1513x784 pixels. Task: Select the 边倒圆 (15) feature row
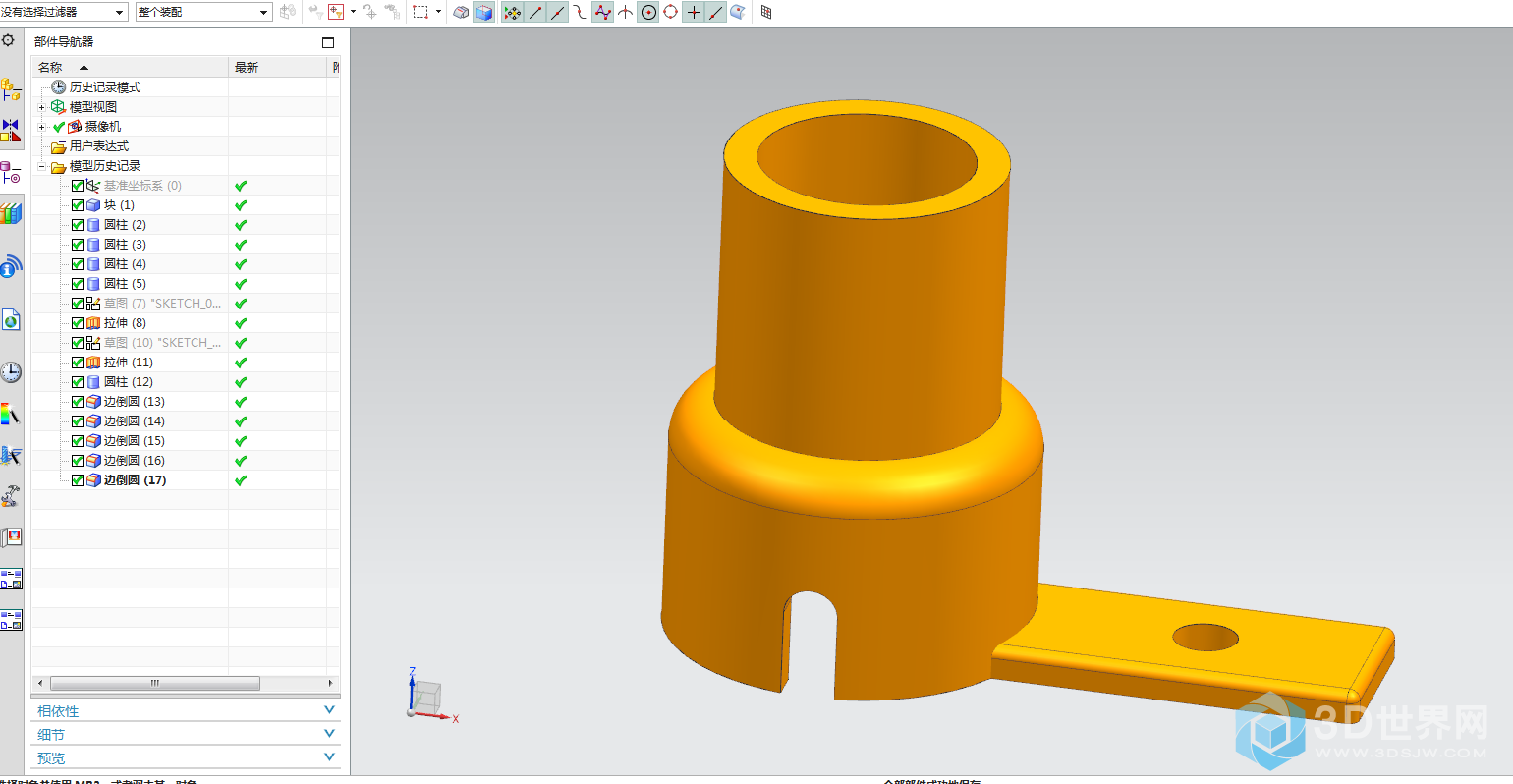[135, 441]
